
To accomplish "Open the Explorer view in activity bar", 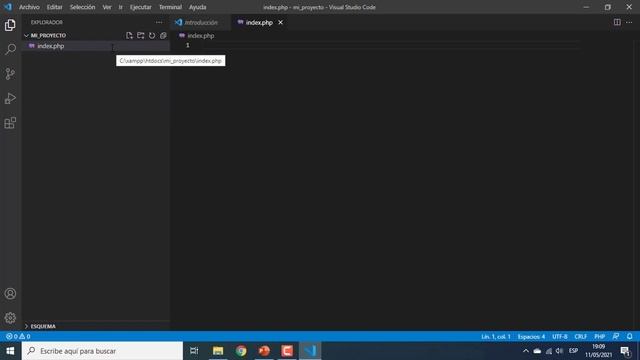I will [x=10, y=25].
